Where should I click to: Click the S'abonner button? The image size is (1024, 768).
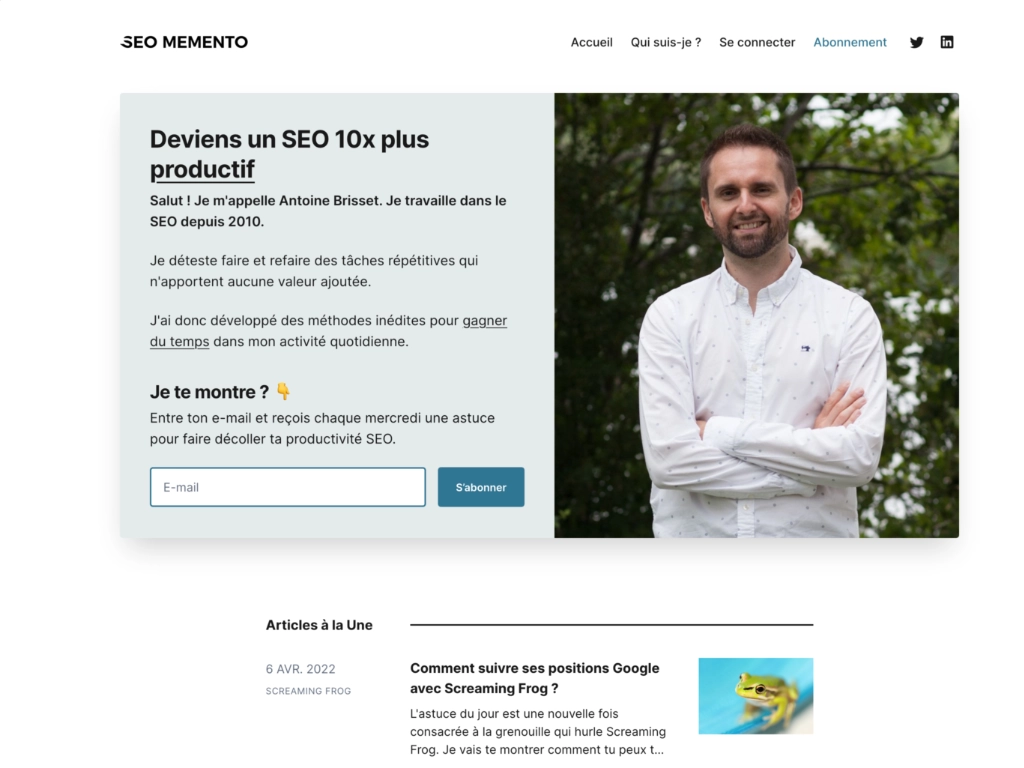point(481,487)
